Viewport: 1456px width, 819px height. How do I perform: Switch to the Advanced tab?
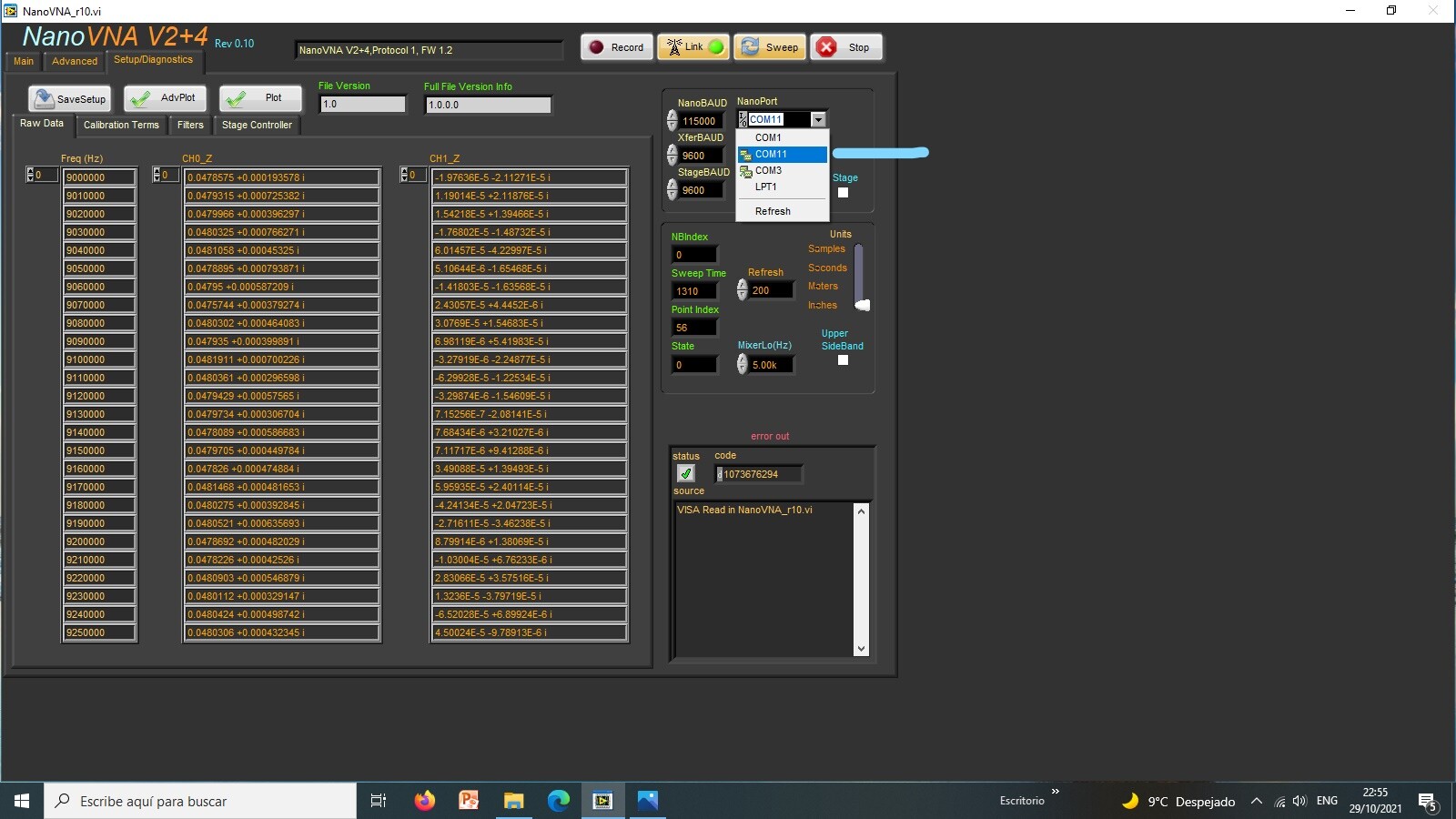point(75,61)
